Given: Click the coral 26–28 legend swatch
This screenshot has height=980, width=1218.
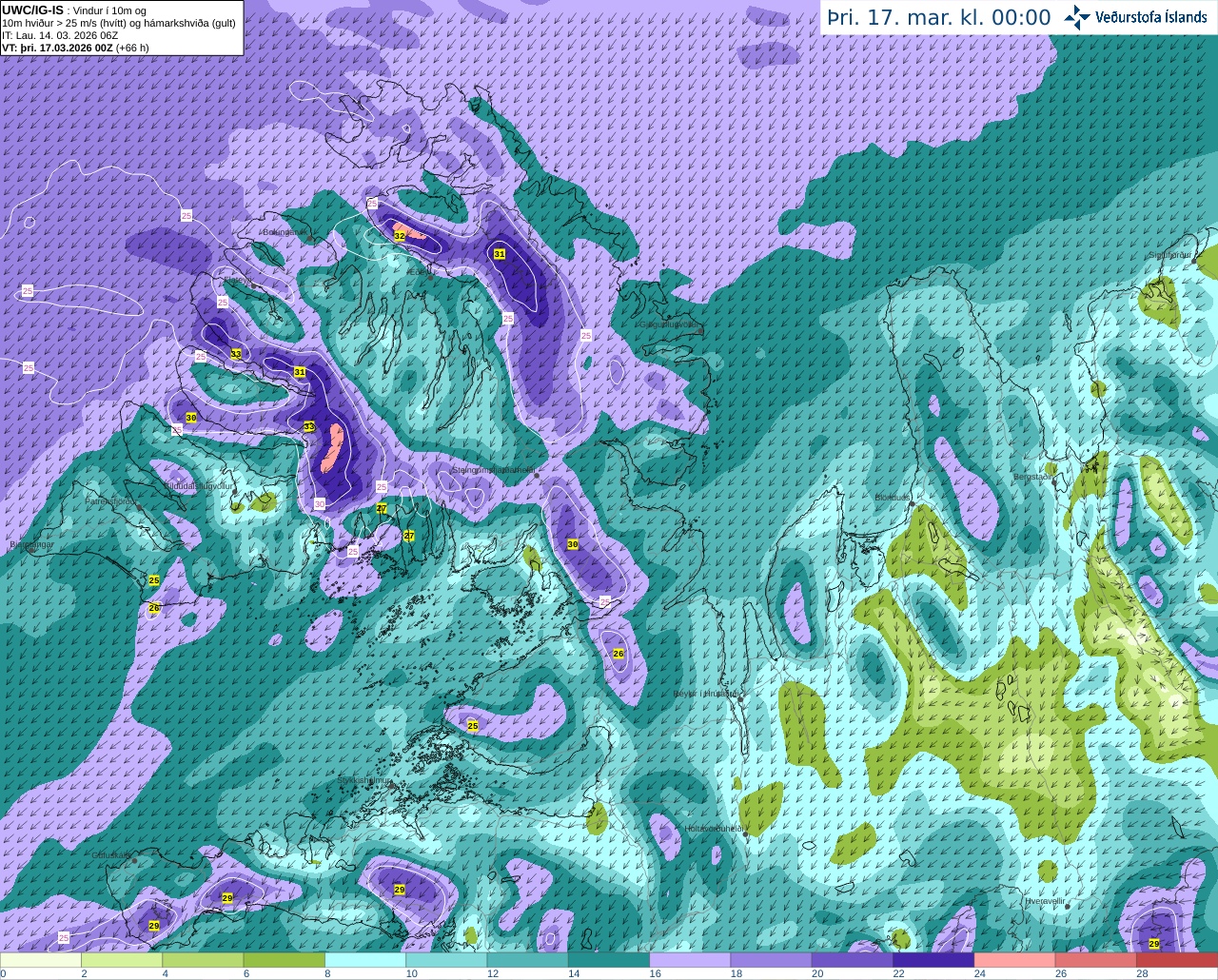Looking at the screenshot, I should pos(1096,960).
